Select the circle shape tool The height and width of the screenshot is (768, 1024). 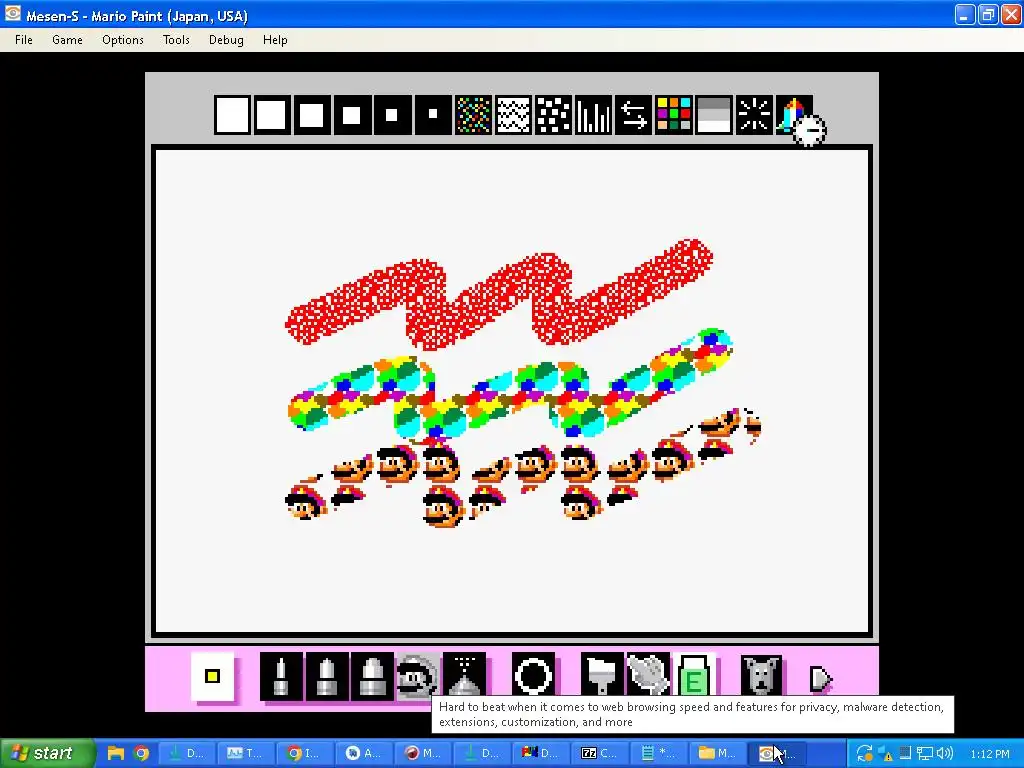pos(534,675)
